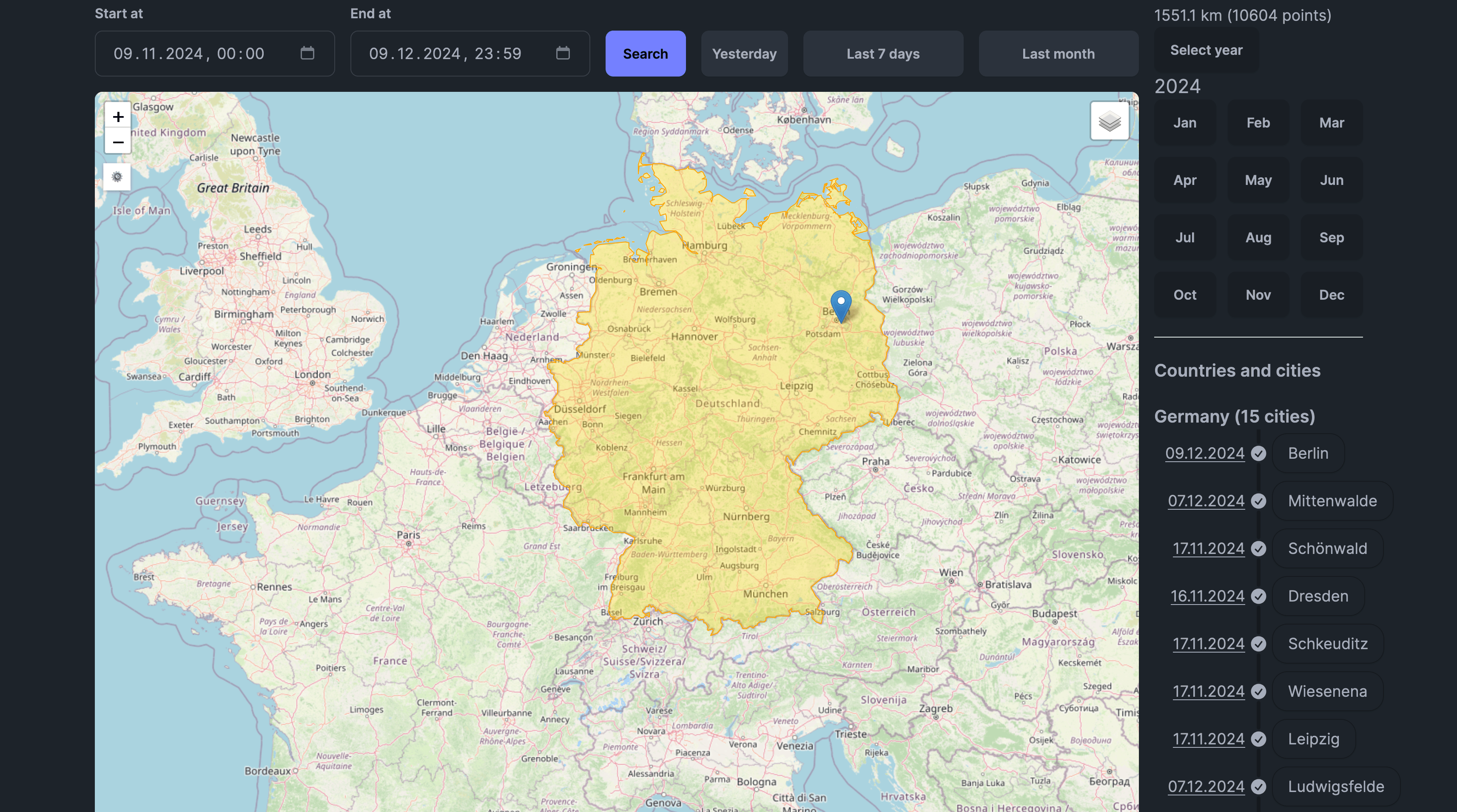Click the Yesterday quick filter button

744,53
